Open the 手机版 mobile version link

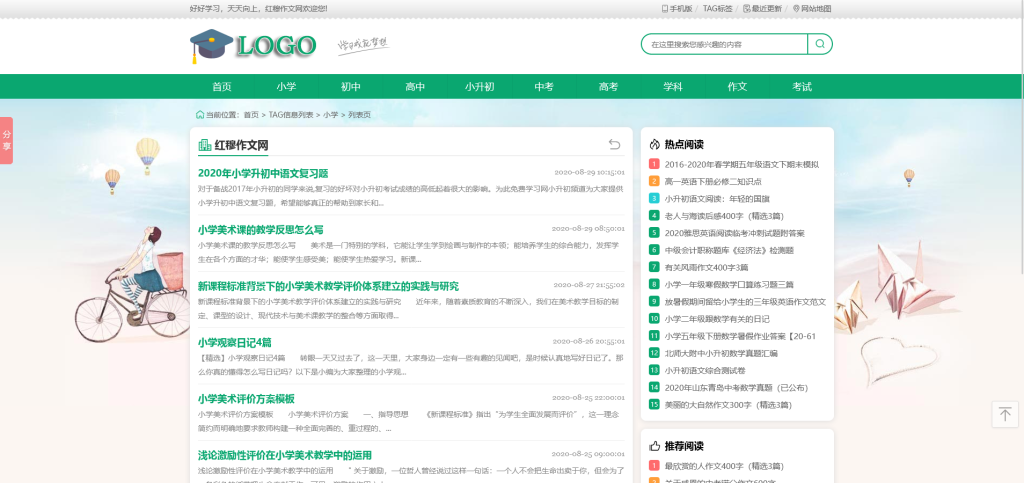(x=676, y=8)
